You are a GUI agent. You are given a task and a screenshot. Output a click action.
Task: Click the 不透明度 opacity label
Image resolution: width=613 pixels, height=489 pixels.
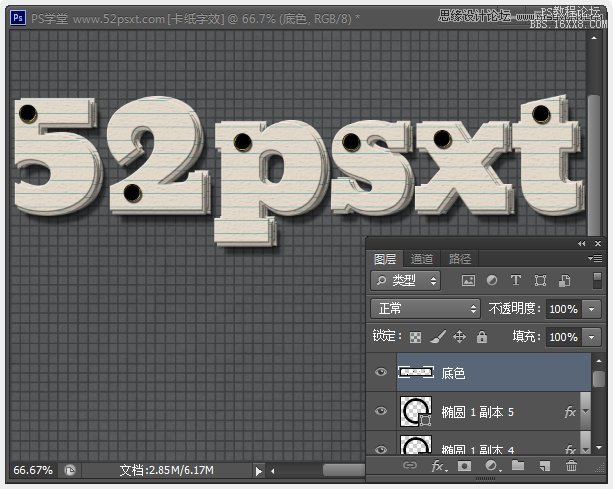(514, 309)
